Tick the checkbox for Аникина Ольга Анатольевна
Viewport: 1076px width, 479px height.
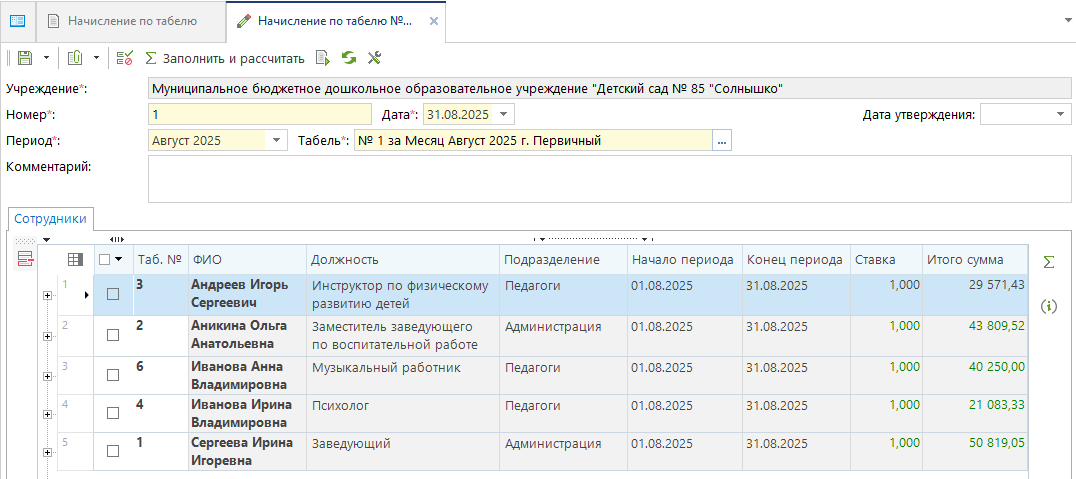[113, 335]
